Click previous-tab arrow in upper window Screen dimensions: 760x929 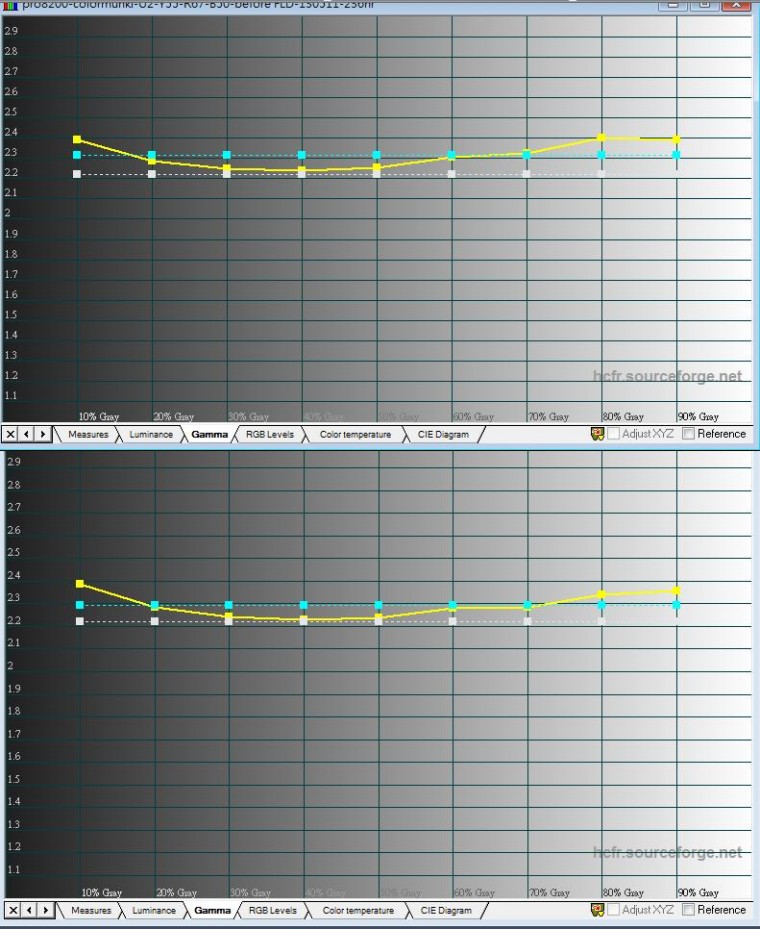click(27, 434)
